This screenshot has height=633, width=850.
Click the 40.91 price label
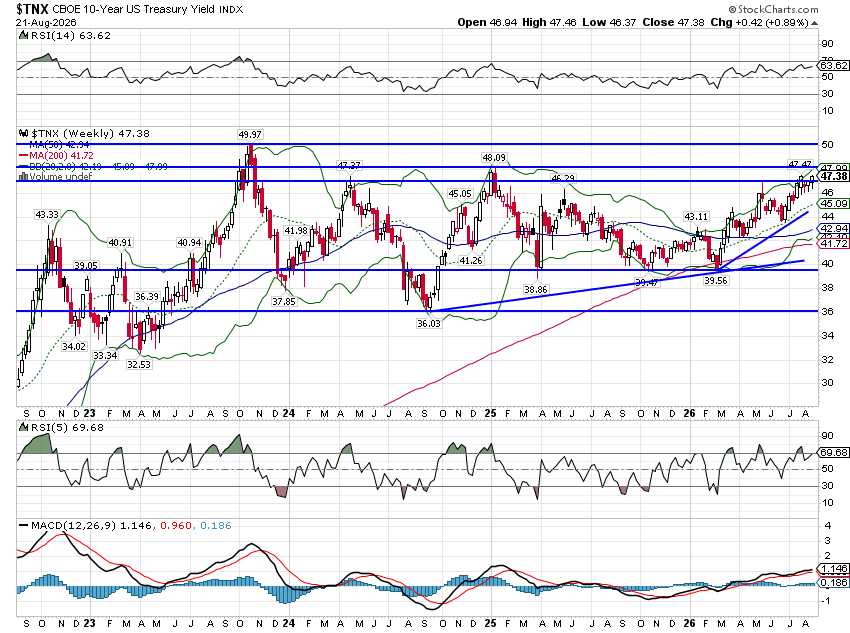pos(120,243)
